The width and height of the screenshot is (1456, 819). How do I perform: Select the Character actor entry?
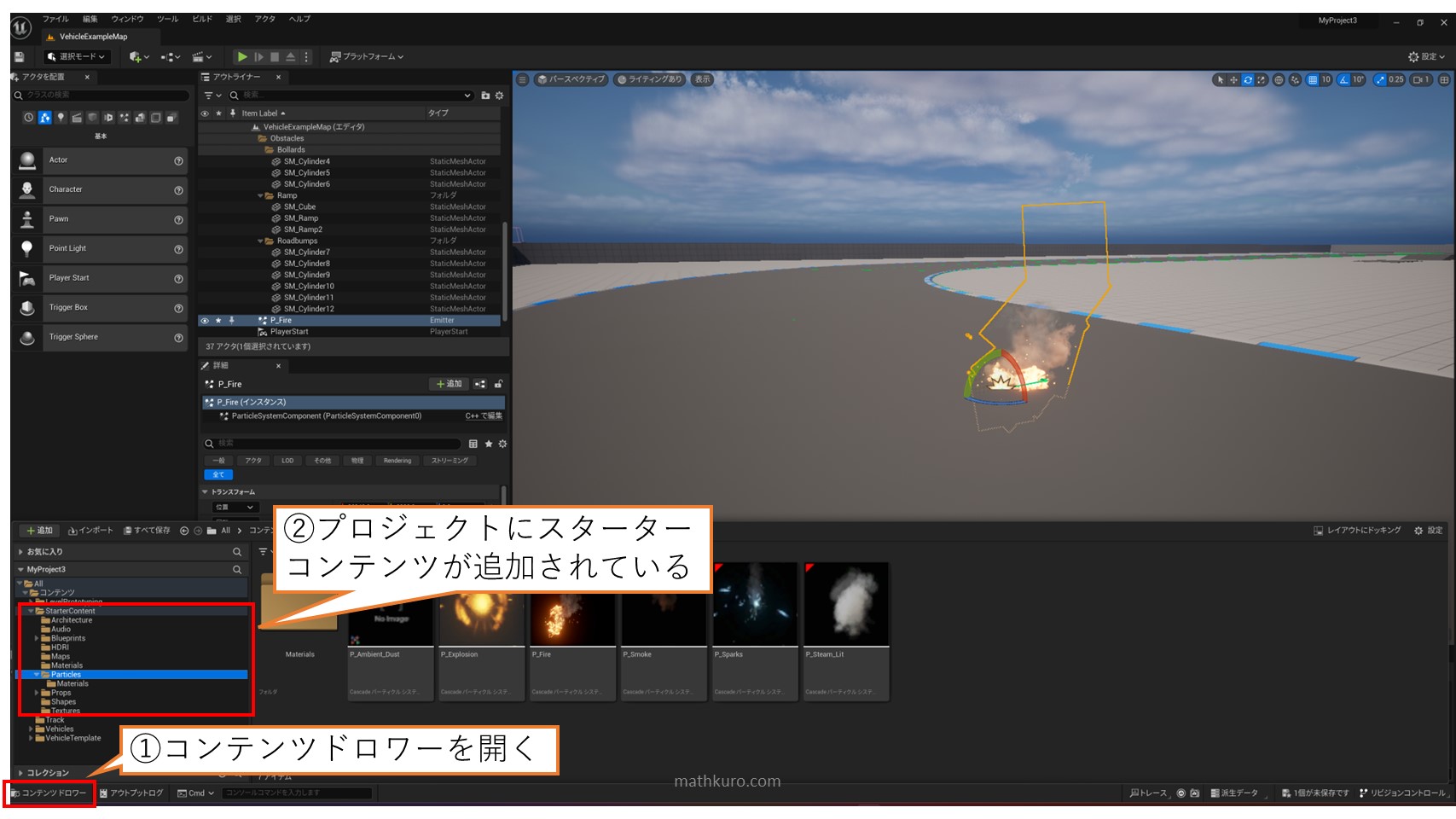pyautogui.click(x=101, y=189)
